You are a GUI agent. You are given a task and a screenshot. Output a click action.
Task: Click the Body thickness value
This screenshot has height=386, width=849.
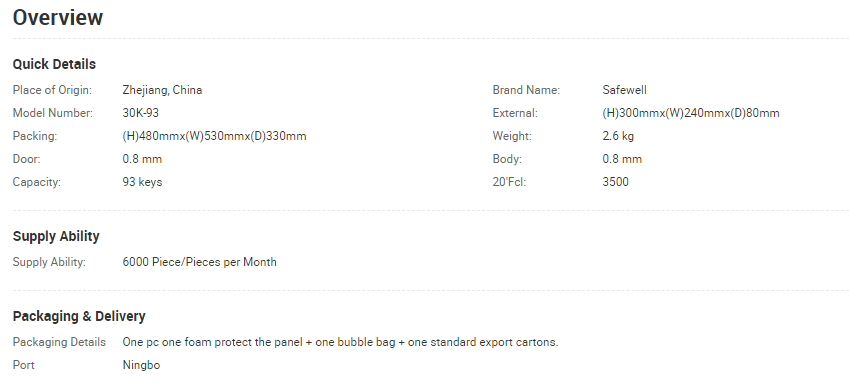622,159
